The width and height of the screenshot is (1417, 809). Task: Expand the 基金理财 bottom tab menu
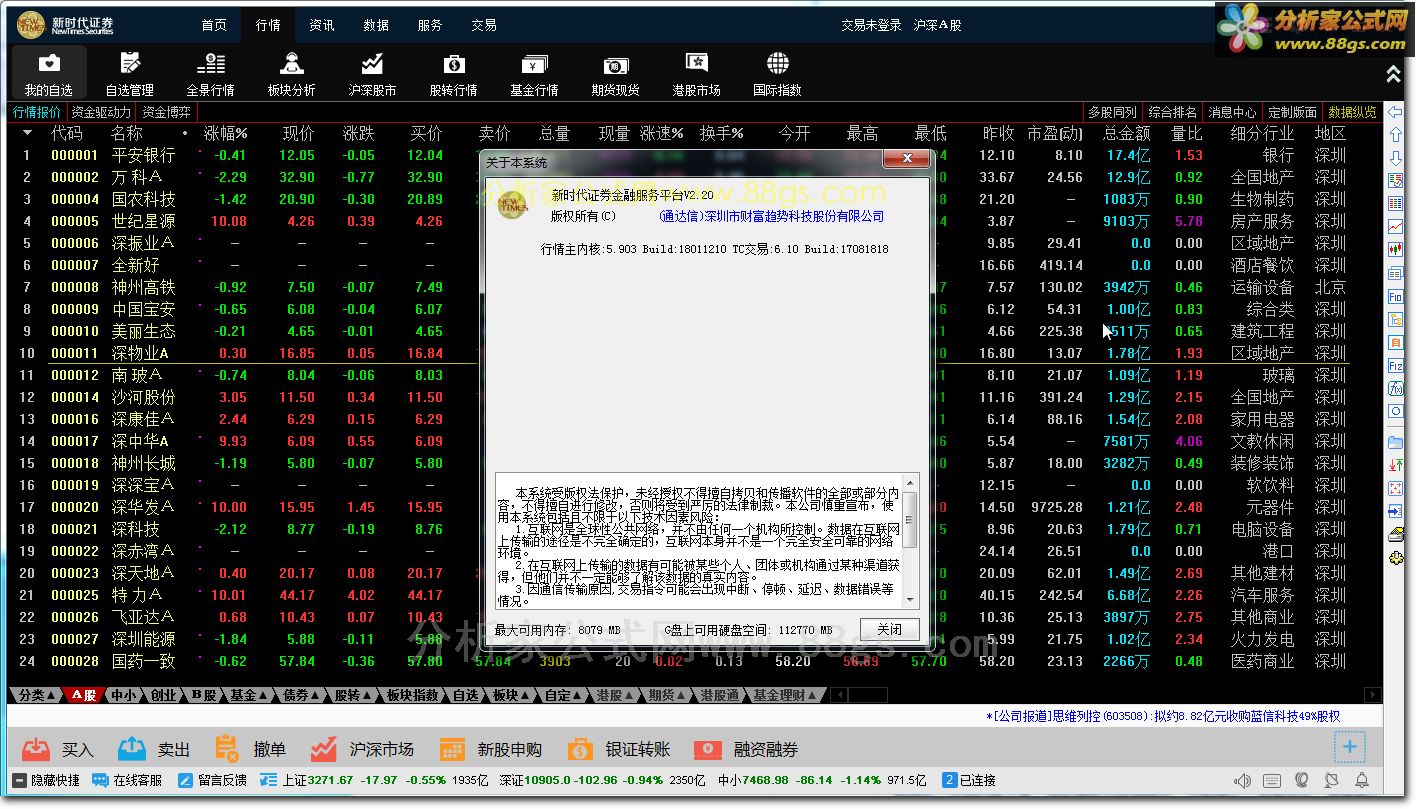coord(784,695)
